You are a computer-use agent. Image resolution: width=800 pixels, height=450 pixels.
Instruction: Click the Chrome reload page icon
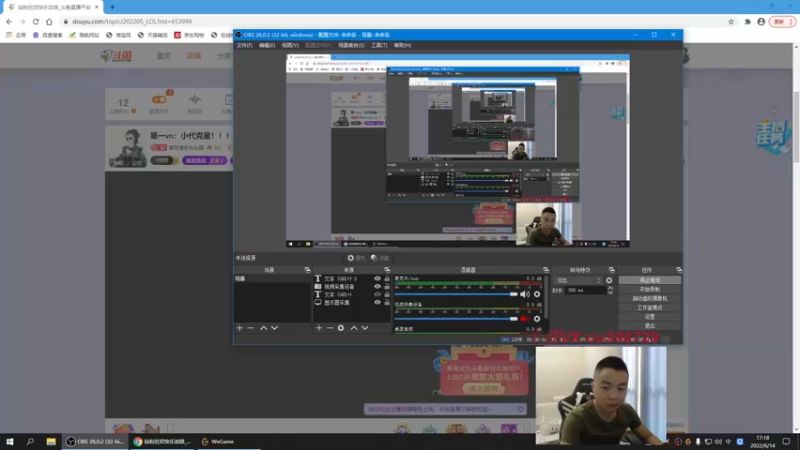click(x=36, y=21)
